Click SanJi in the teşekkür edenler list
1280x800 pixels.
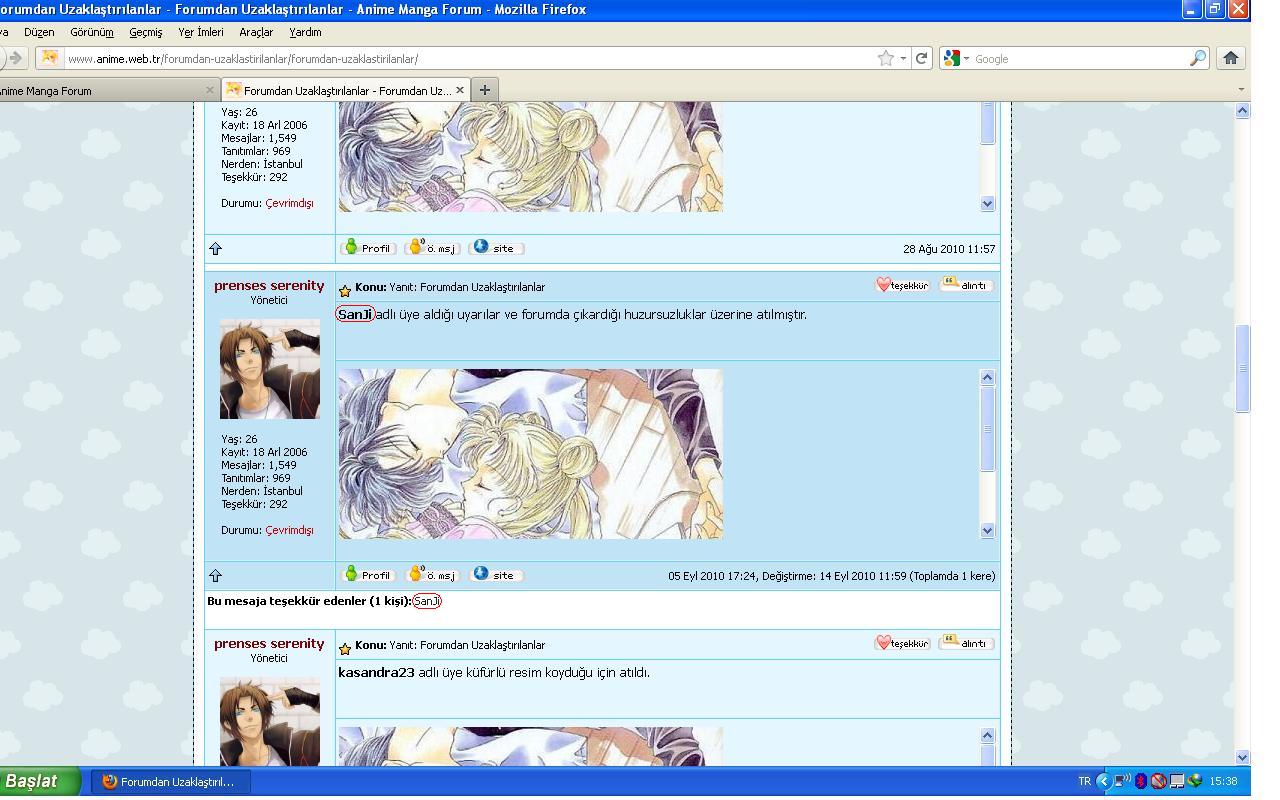(427, 601)
